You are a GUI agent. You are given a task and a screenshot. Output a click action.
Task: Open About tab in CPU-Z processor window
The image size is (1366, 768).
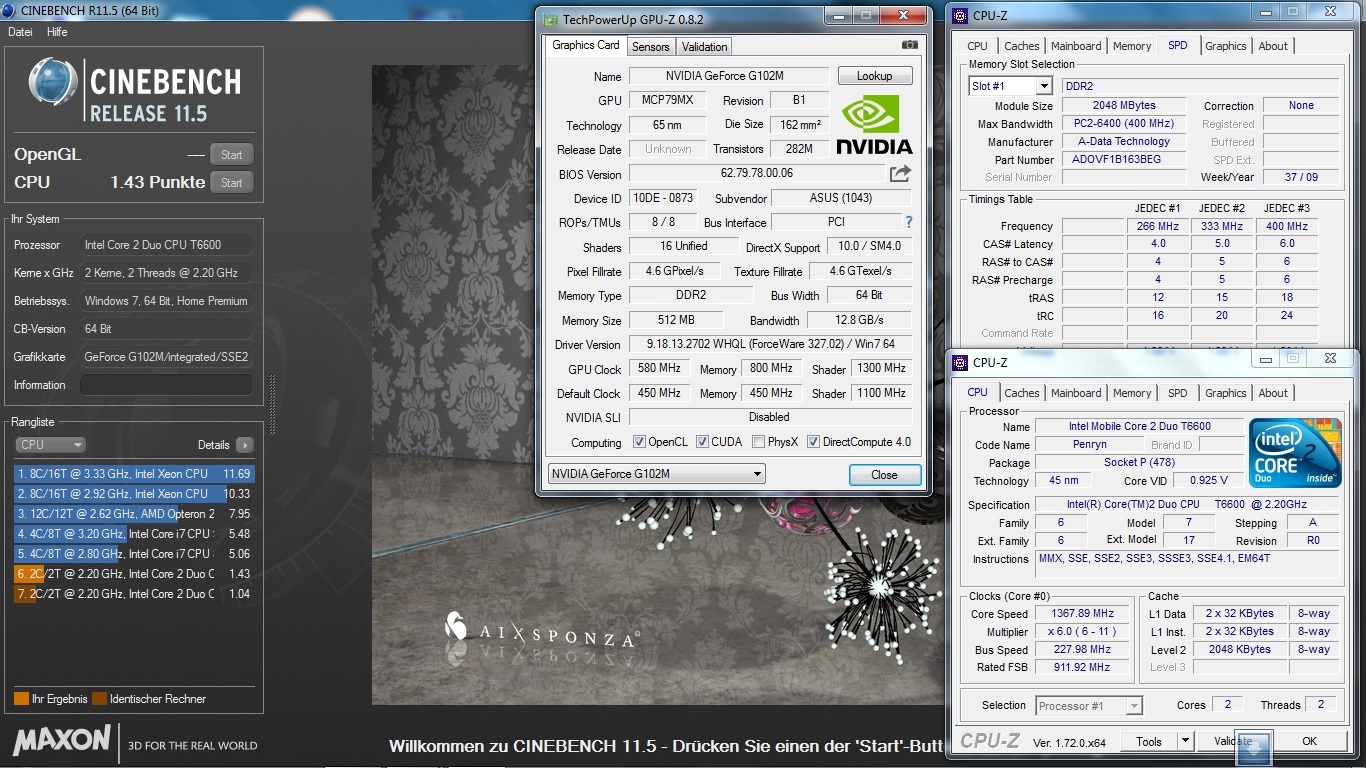[1273, 393]
